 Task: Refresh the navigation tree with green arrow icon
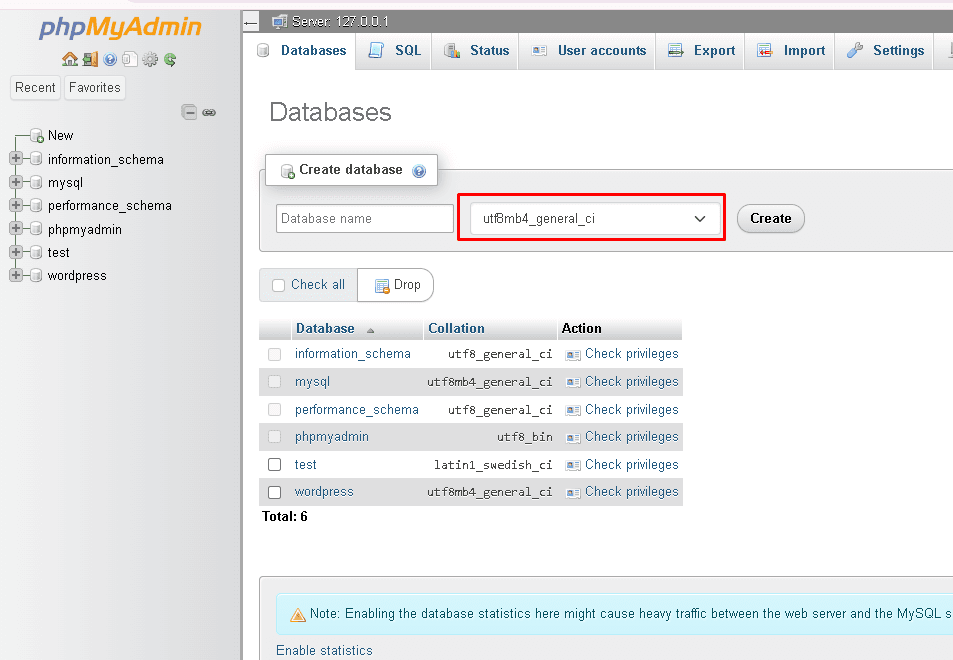click(x=170, y=60)
